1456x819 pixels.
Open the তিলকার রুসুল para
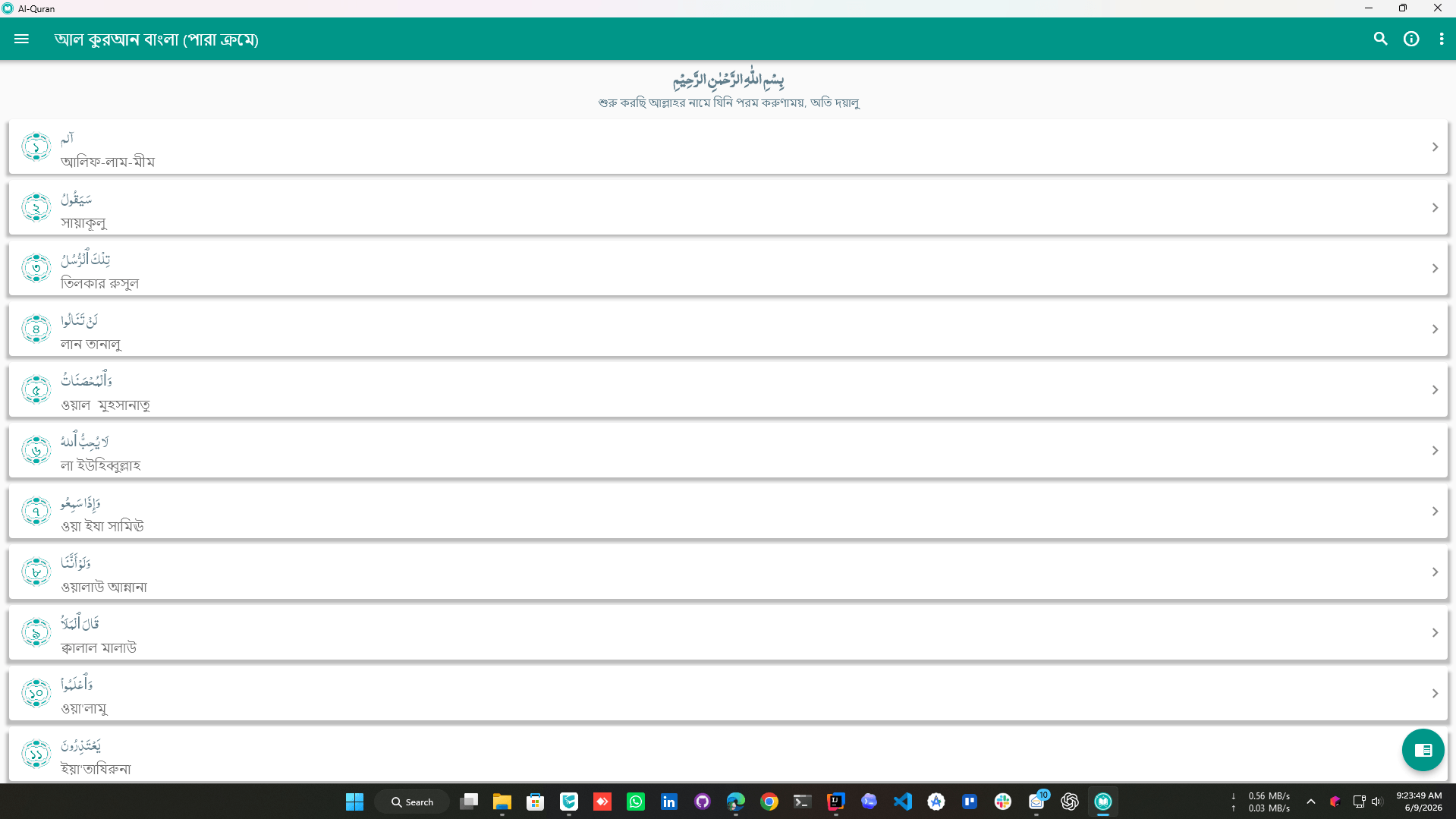tap(728, 269)
